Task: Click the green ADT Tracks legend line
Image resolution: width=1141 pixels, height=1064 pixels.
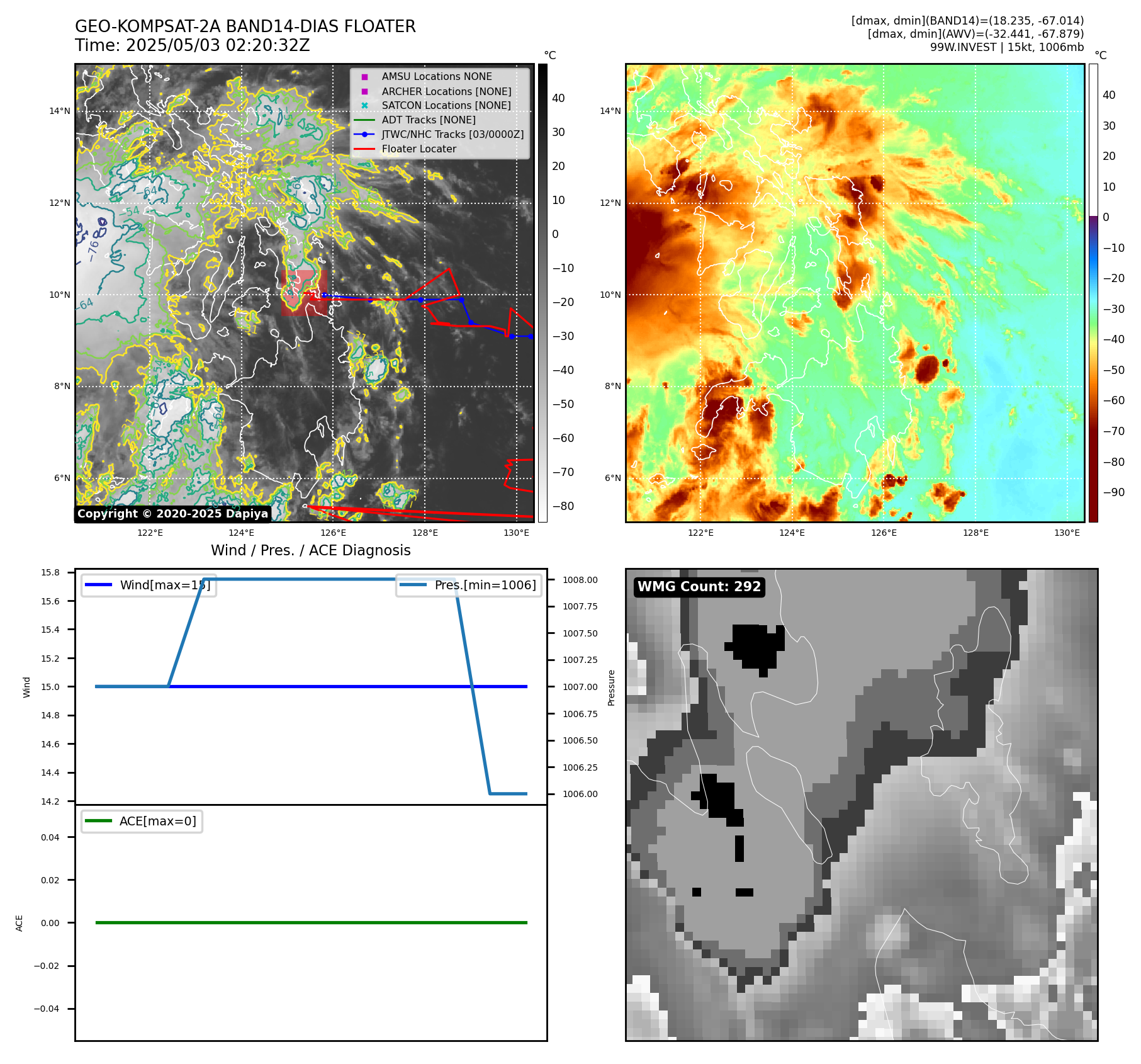Action: (x=364, y=120)
